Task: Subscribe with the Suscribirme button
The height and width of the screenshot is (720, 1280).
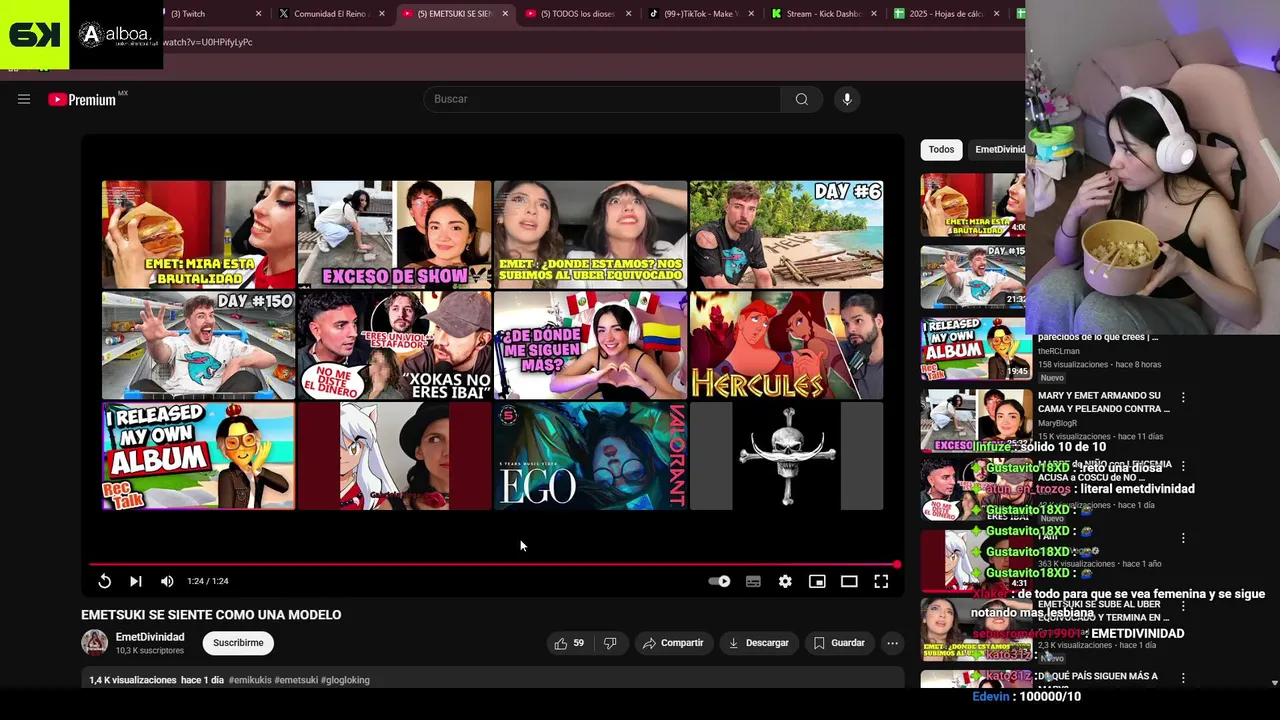Action: click(238, 643)
